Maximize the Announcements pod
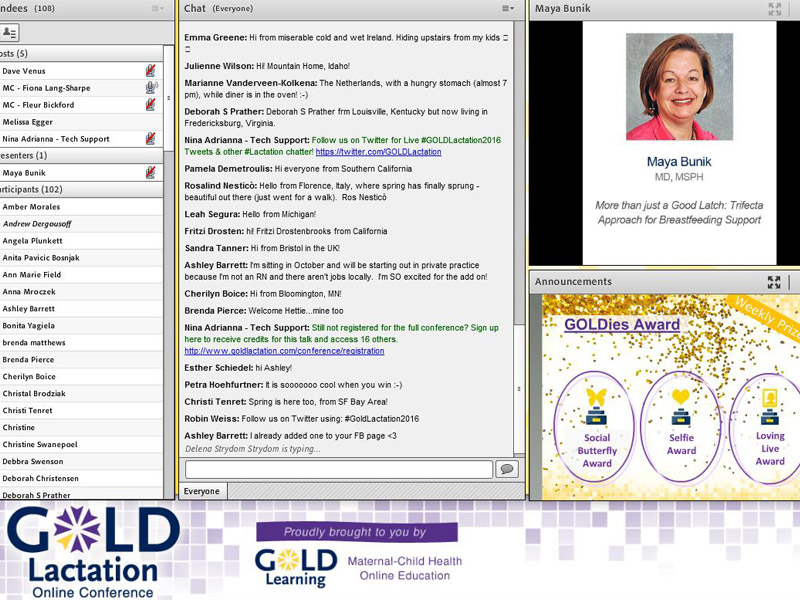 774,282
